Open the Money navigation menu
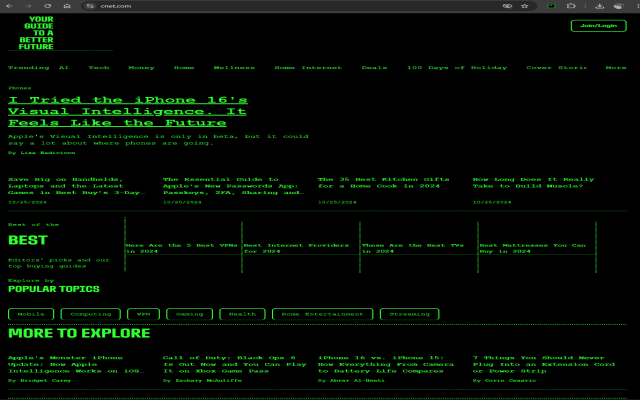The width and height of the screenshot is (640, 400). (141, 67)
